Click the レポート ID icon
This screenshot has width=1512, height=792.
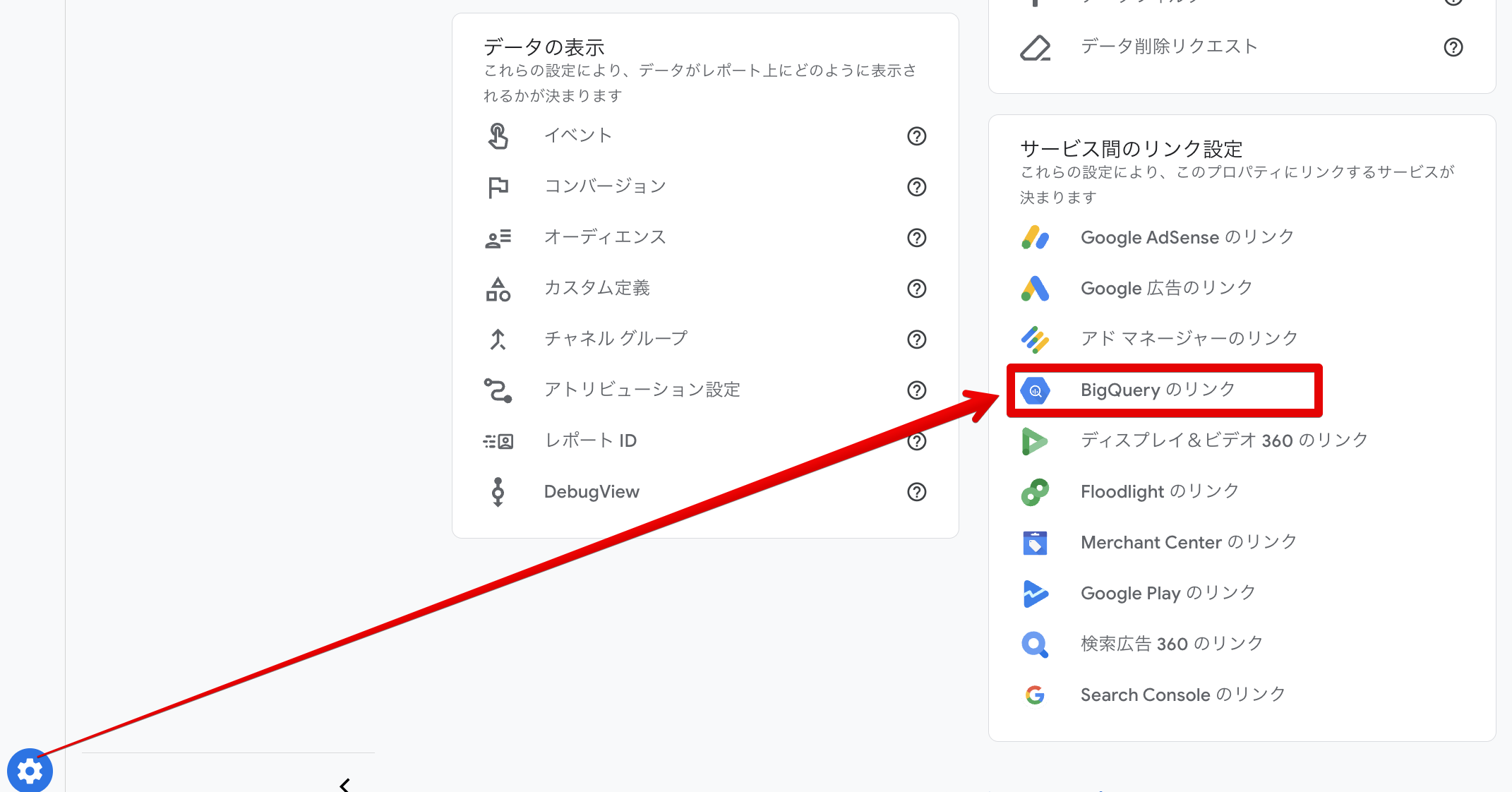click(x=498, y=441)
